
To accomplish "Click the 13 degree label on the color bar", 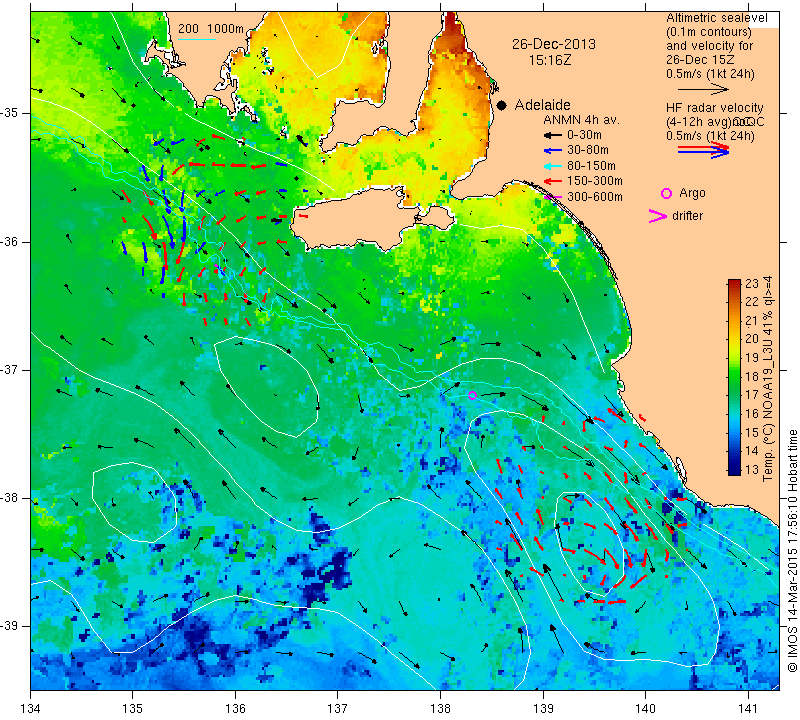I will 752,469.
